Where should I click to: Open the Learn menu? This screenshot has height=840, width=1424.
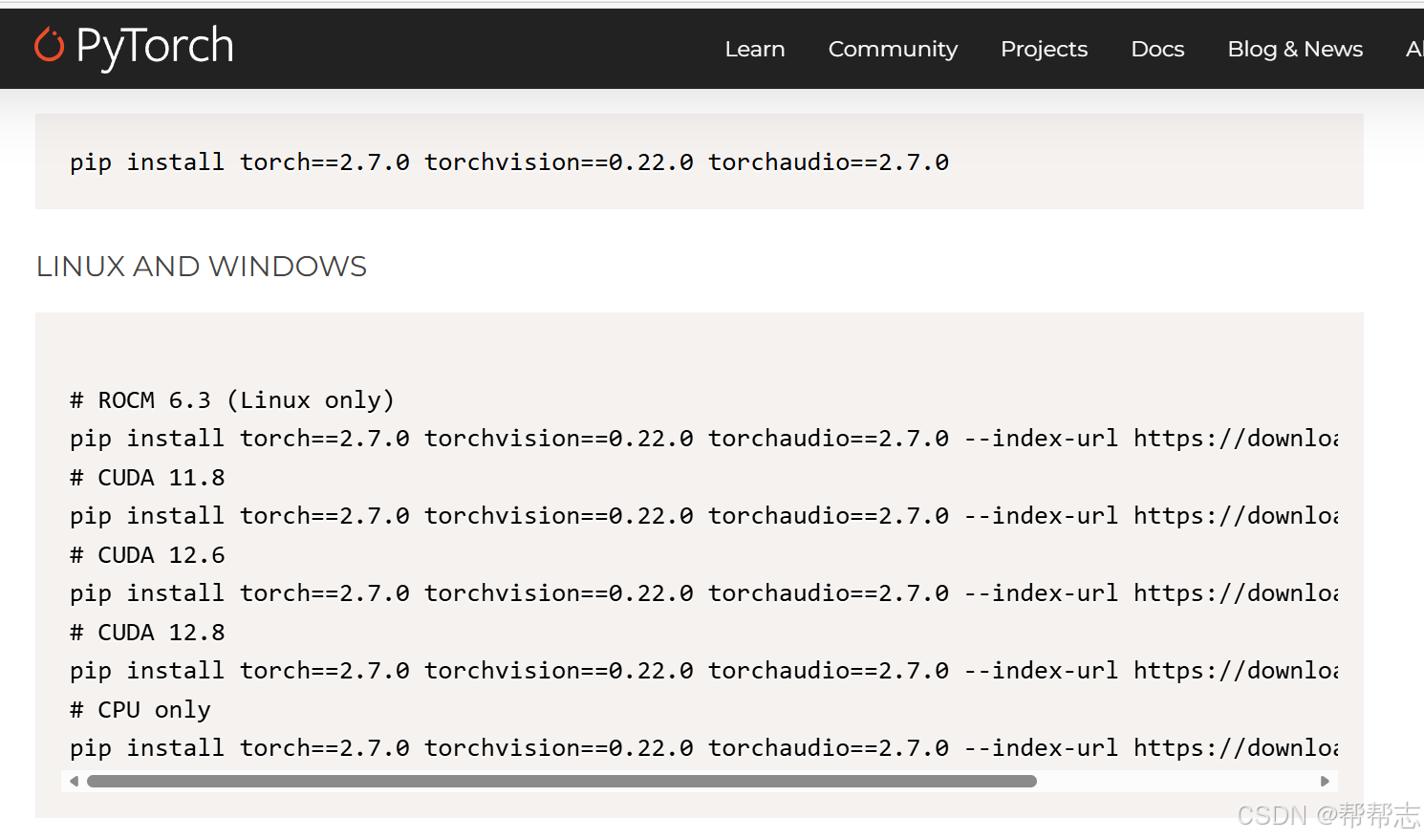(x=755, y=49)
